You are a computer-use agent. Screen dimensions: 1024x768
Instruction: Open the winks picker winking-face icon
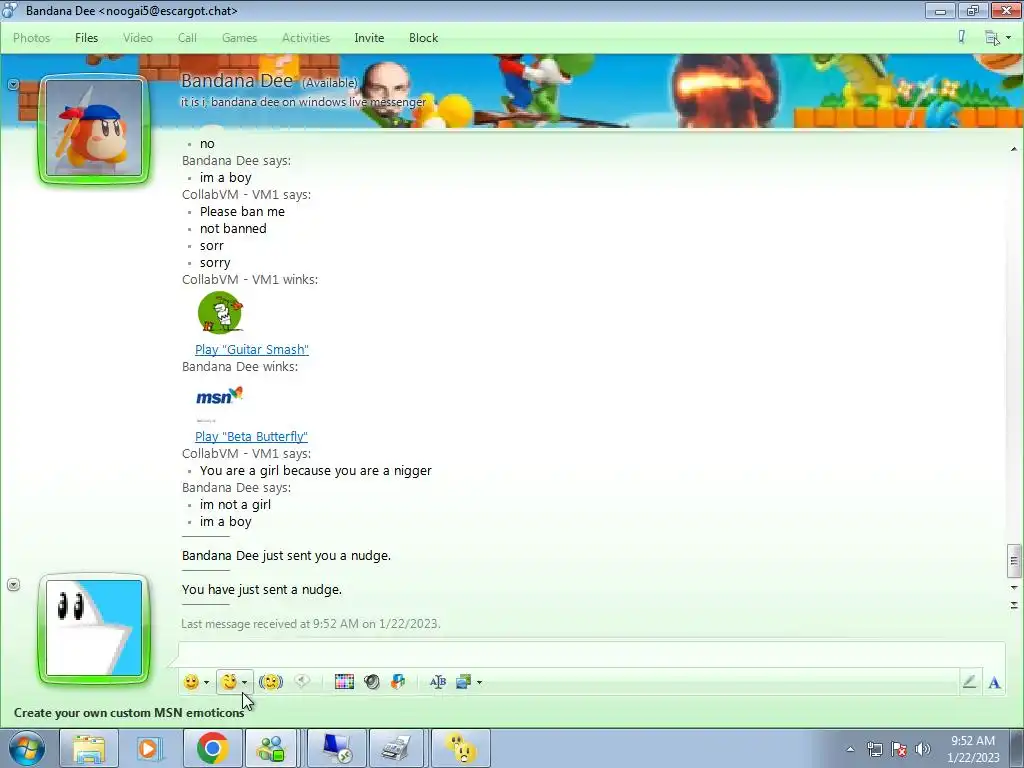coord(229,682)
